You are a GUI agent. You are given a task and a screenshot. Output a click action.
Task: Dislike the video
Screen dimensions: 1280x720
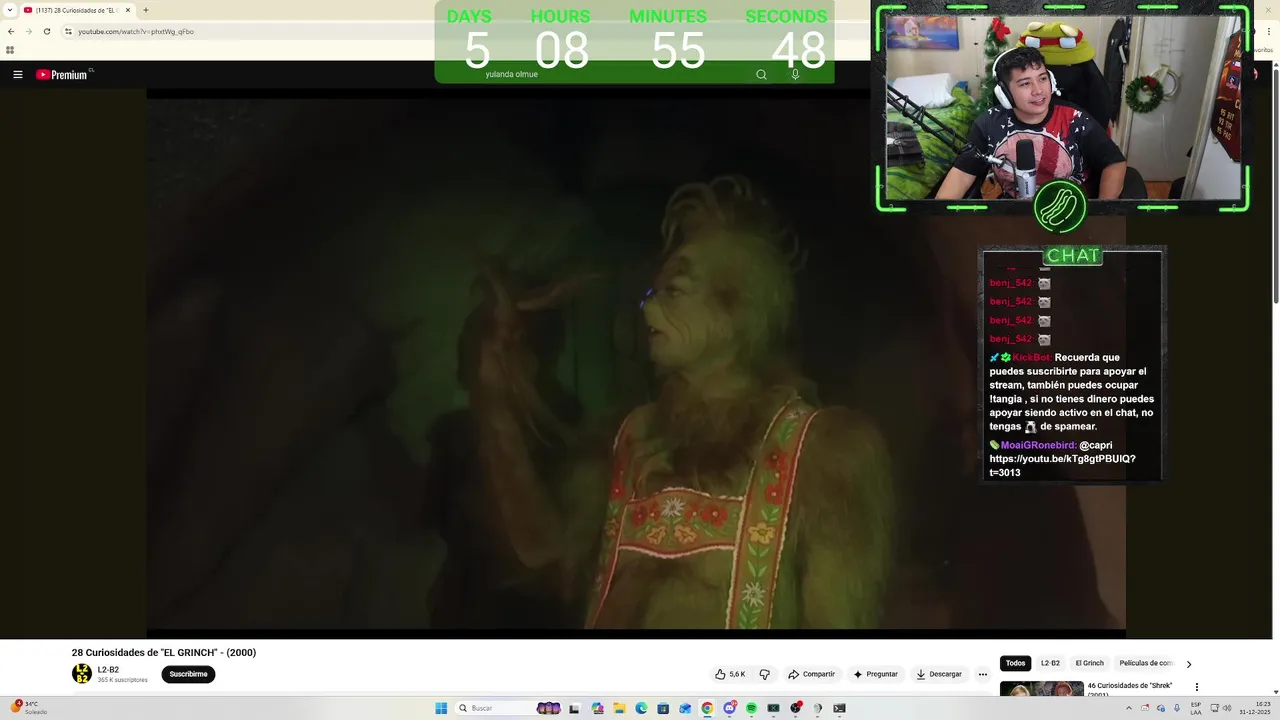pyautogui.click(x=765, y=674)
